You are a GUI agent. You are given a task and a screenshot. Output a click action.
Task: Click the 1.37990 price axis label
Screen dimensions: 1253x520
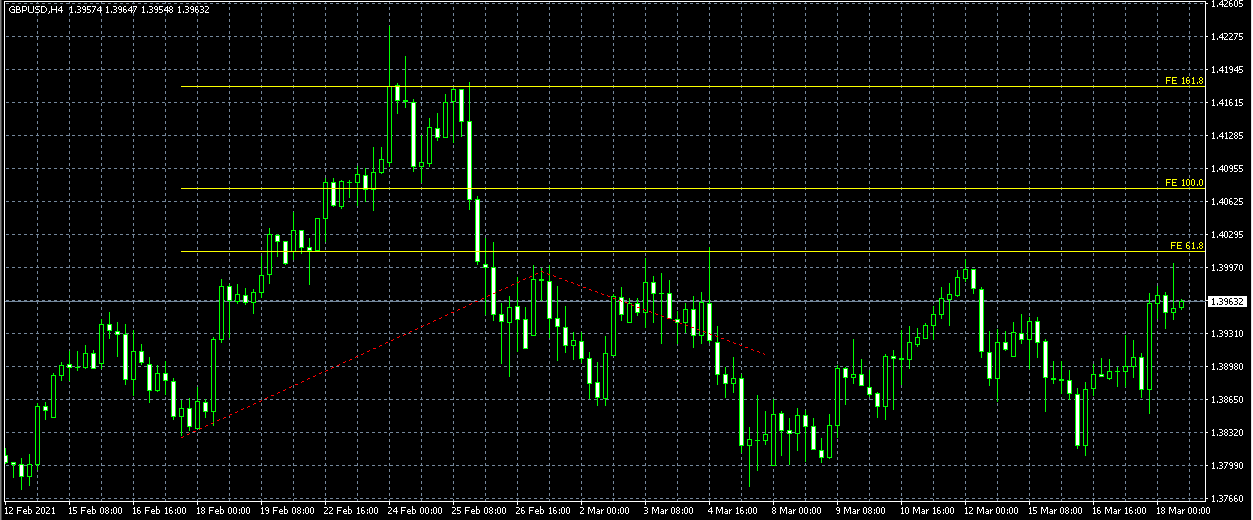click(1227, 466)
